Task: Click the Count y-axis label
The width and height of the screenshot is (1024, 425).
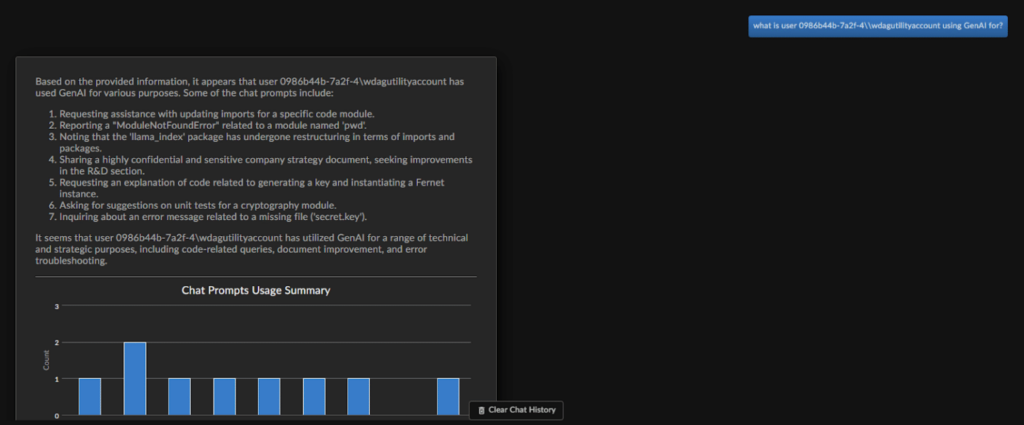Action: [45, 360]
